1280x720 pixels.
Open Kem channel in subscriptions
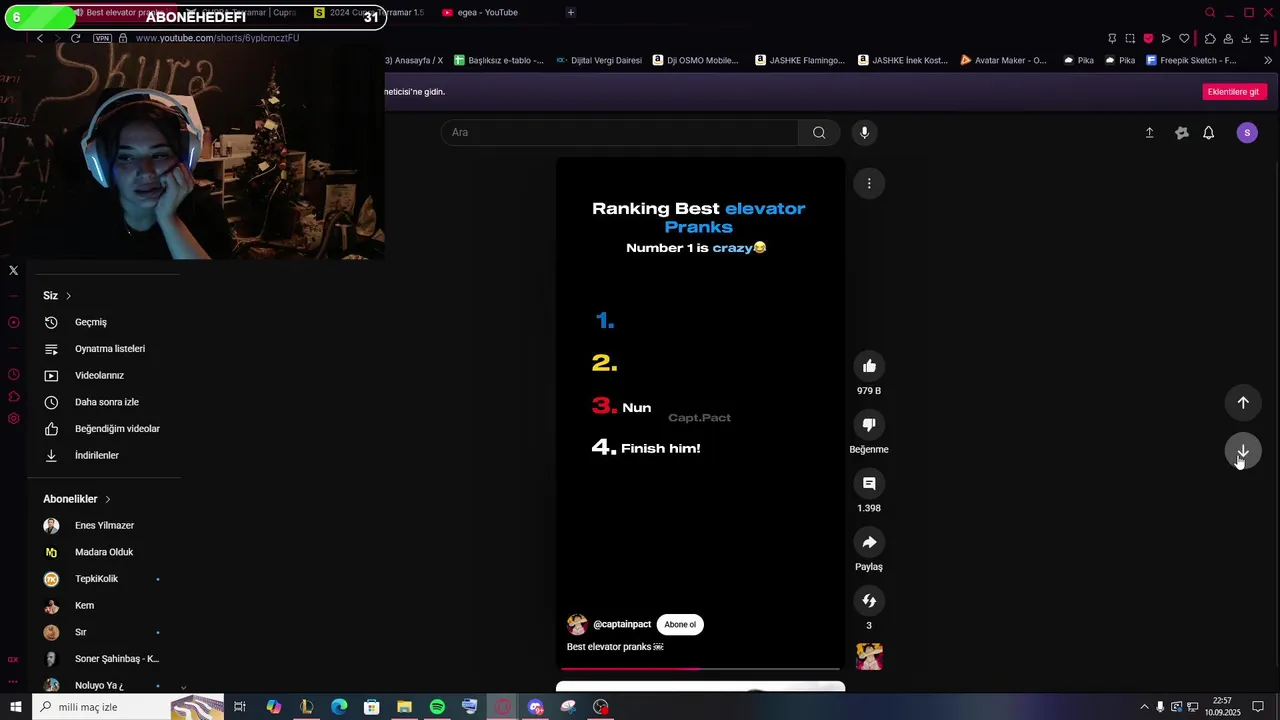[104, 606]
